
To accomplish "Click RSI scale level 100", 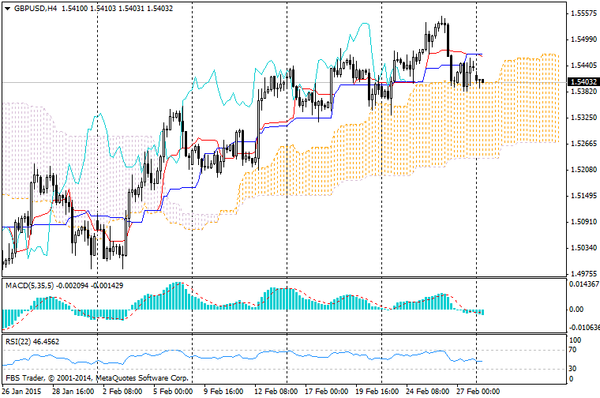I will [x=576, y=340].
